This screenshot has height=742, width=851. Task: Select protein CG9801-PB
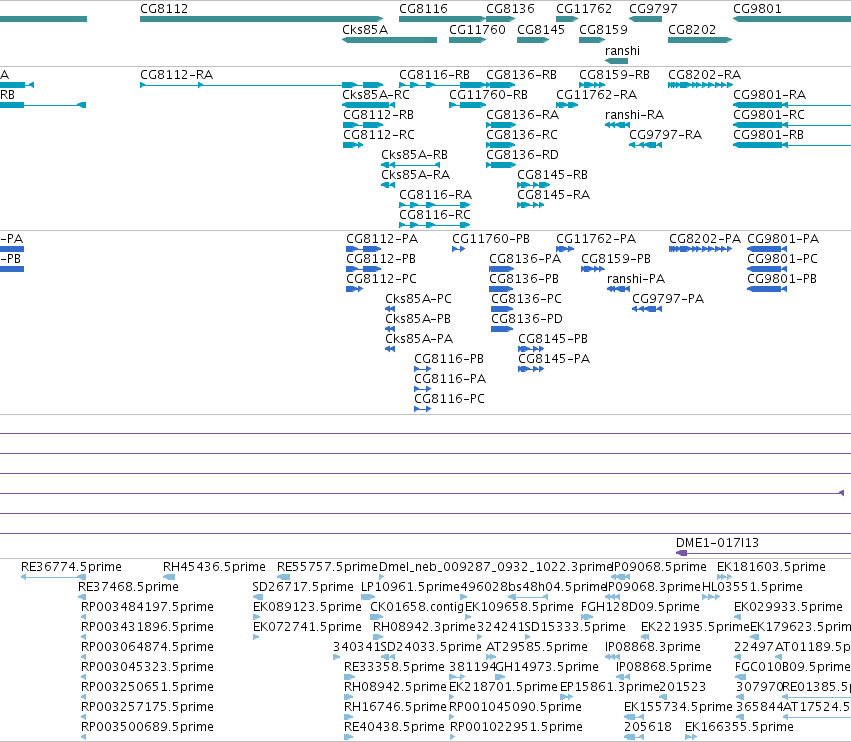767,289
